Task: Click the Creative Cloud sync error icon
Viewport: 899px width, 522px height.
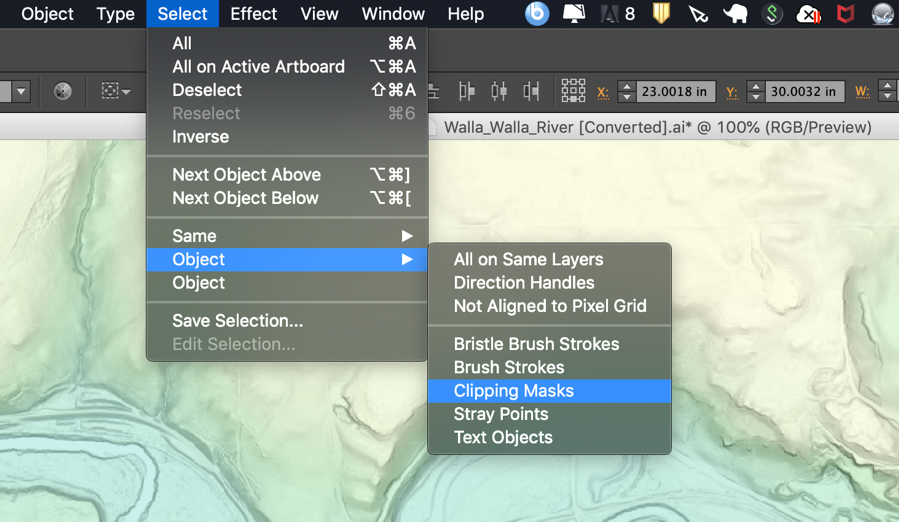Action: (x=808, y=13)
